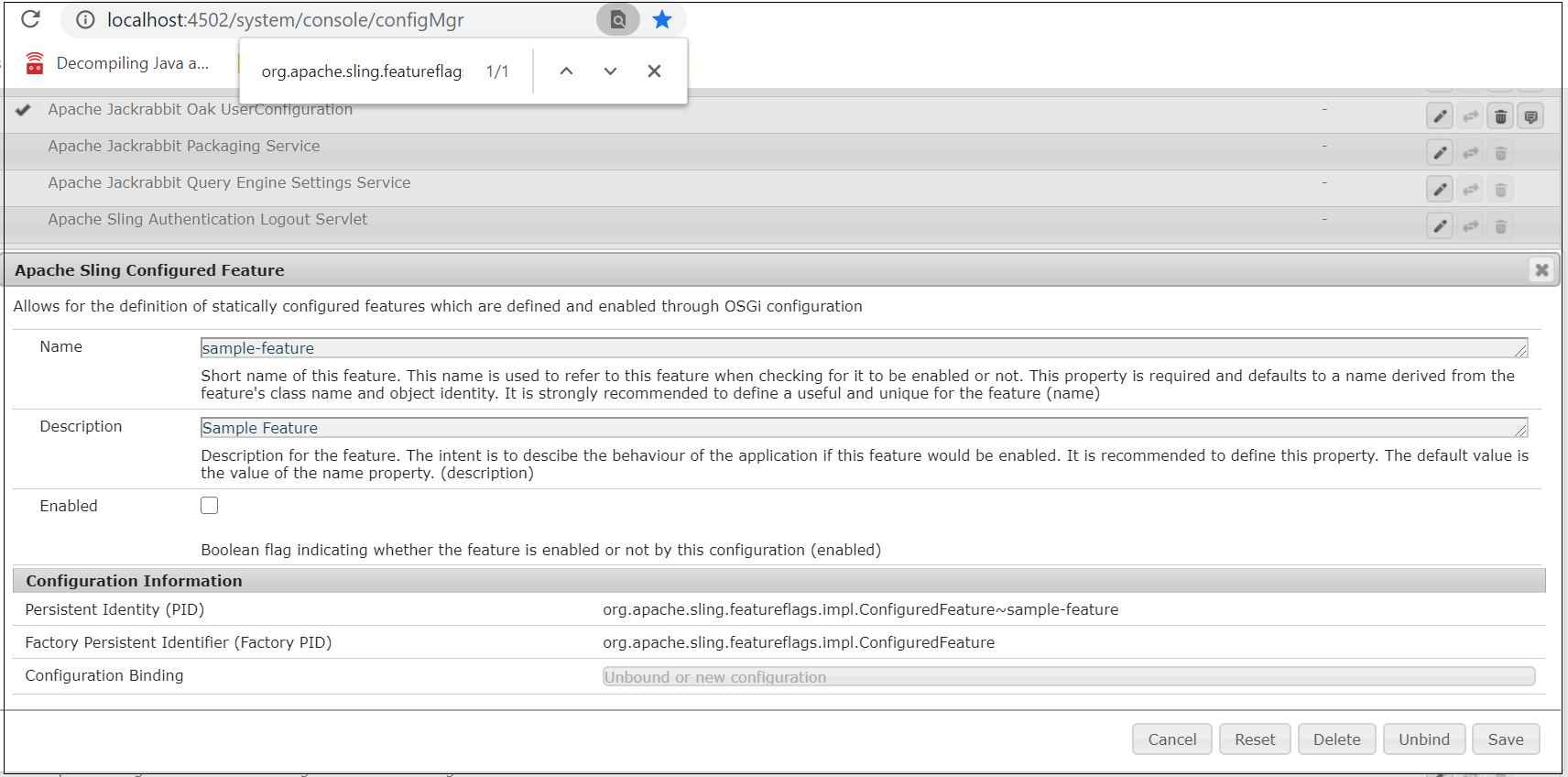This screenshot has height=777, width=1568.
Task: Close the Apache Sling Configured Feature dialog
Action: pyautogui.click(x=1541, y=269)
